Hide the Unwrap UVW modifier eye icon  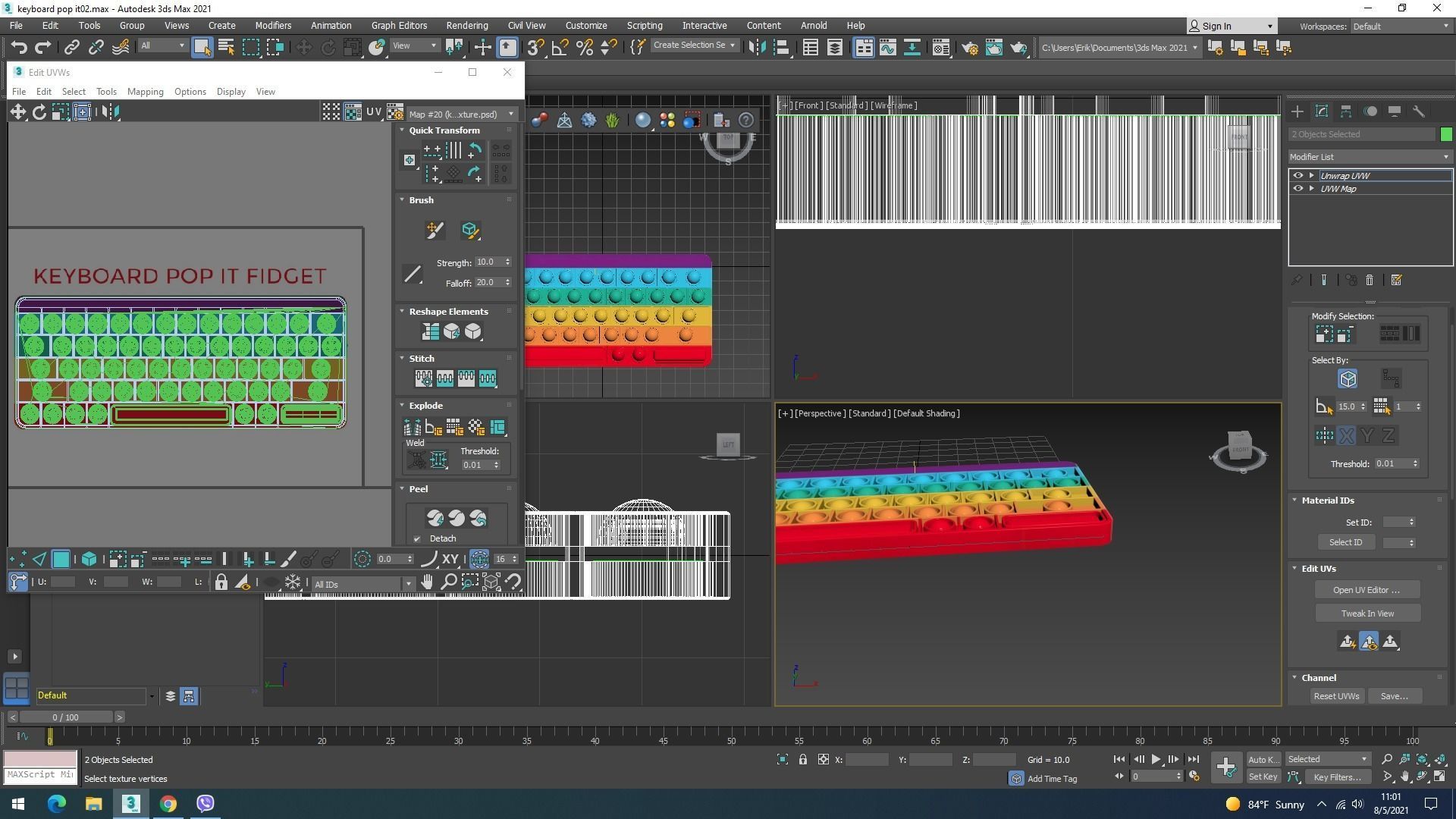click(1298, 176)
